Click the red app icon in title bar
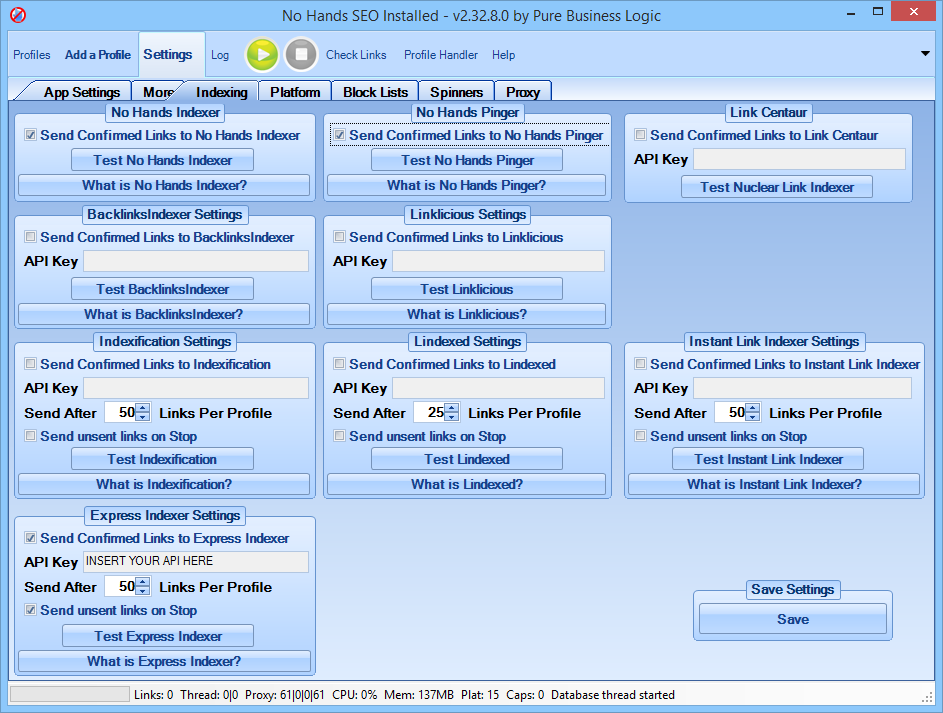The image size is (943, 713). coord(18,15)
